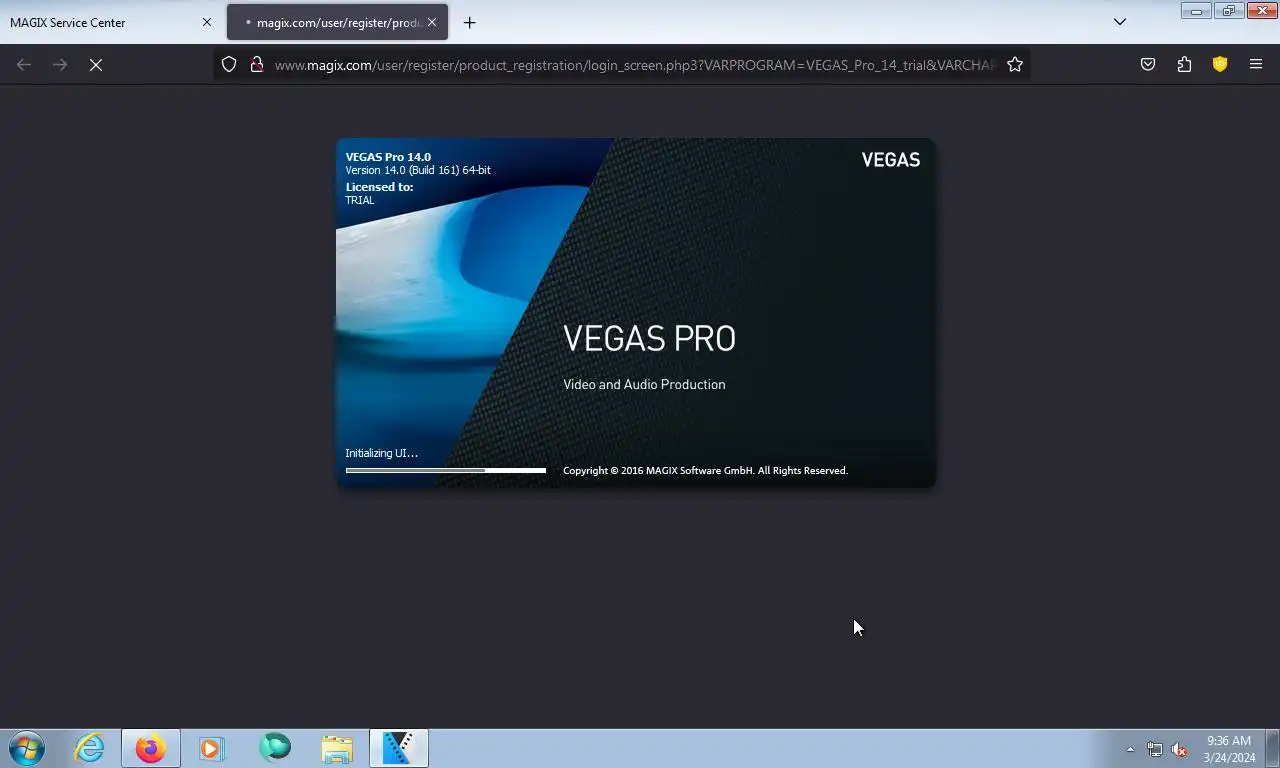Show hidden system tray icons
This screenshot has height=768, width=1280.
(1130, 749)
